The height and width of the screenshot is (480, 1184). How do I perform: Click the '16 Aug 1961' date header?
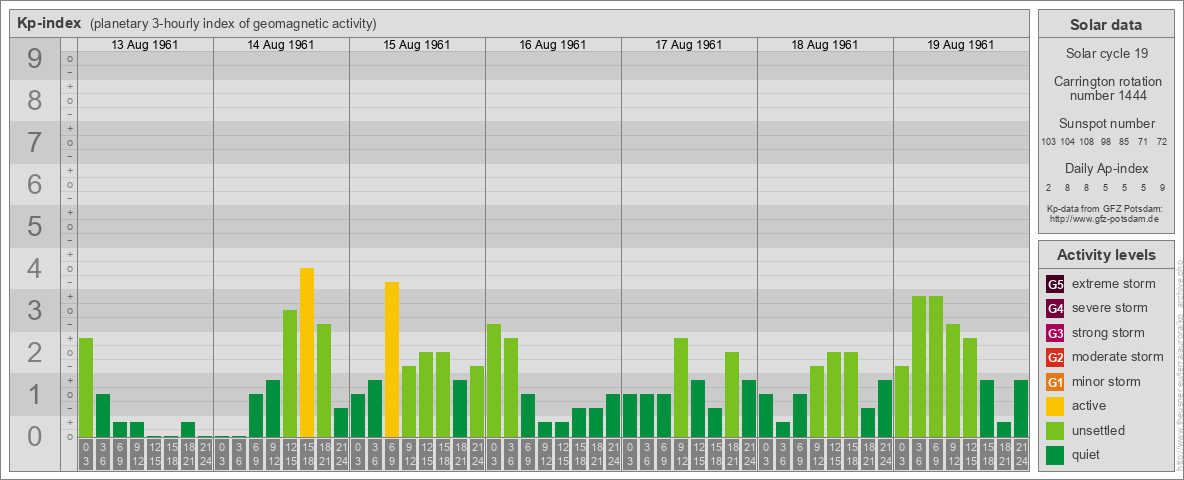pyautogui.click(x=553, y=45)
